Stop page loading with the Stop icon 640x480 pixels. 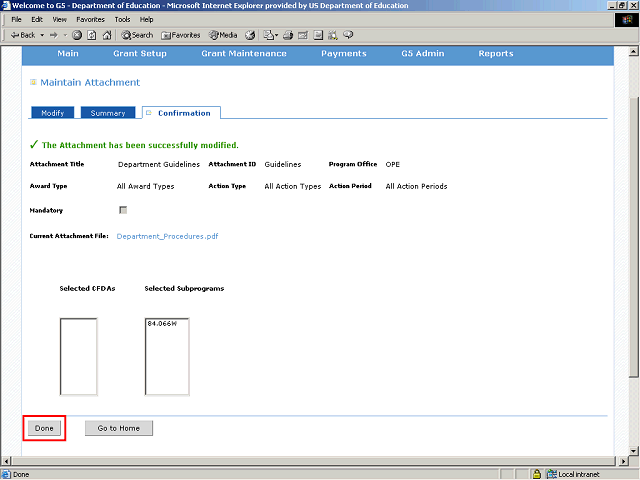click(x=77, y=35)
